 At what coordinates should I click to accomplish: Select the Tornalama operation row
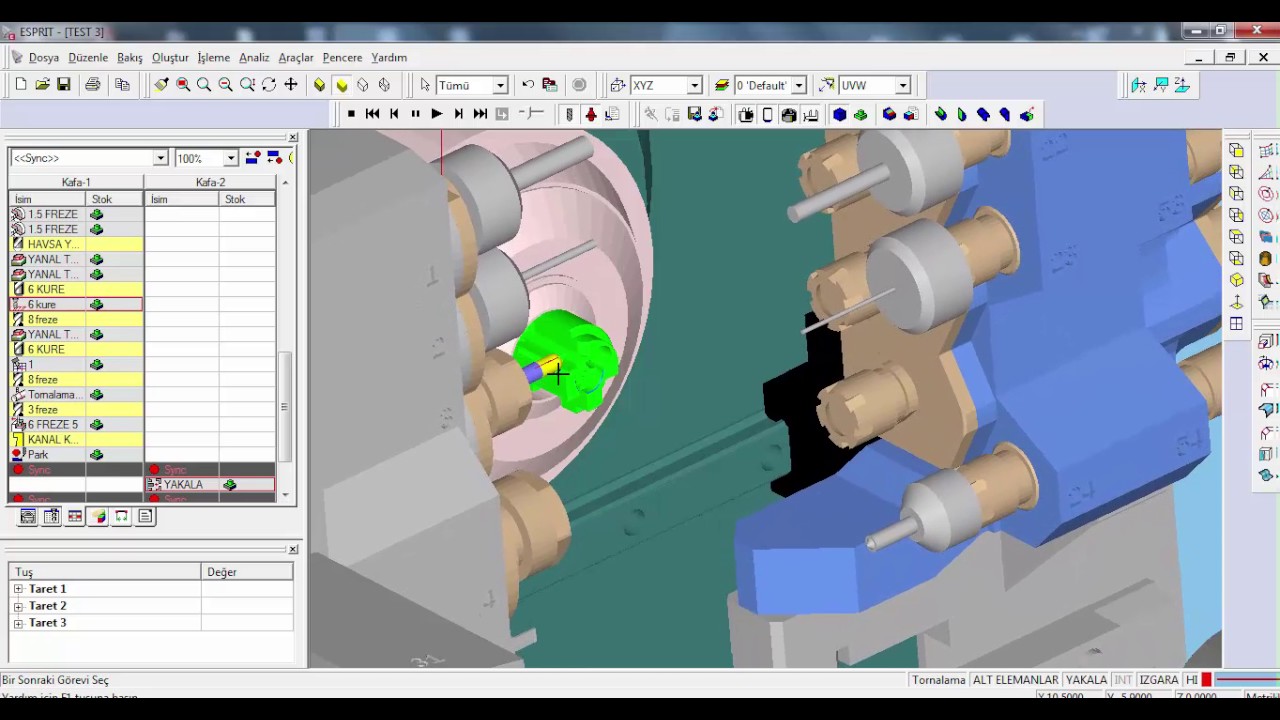tap(76, 394)
